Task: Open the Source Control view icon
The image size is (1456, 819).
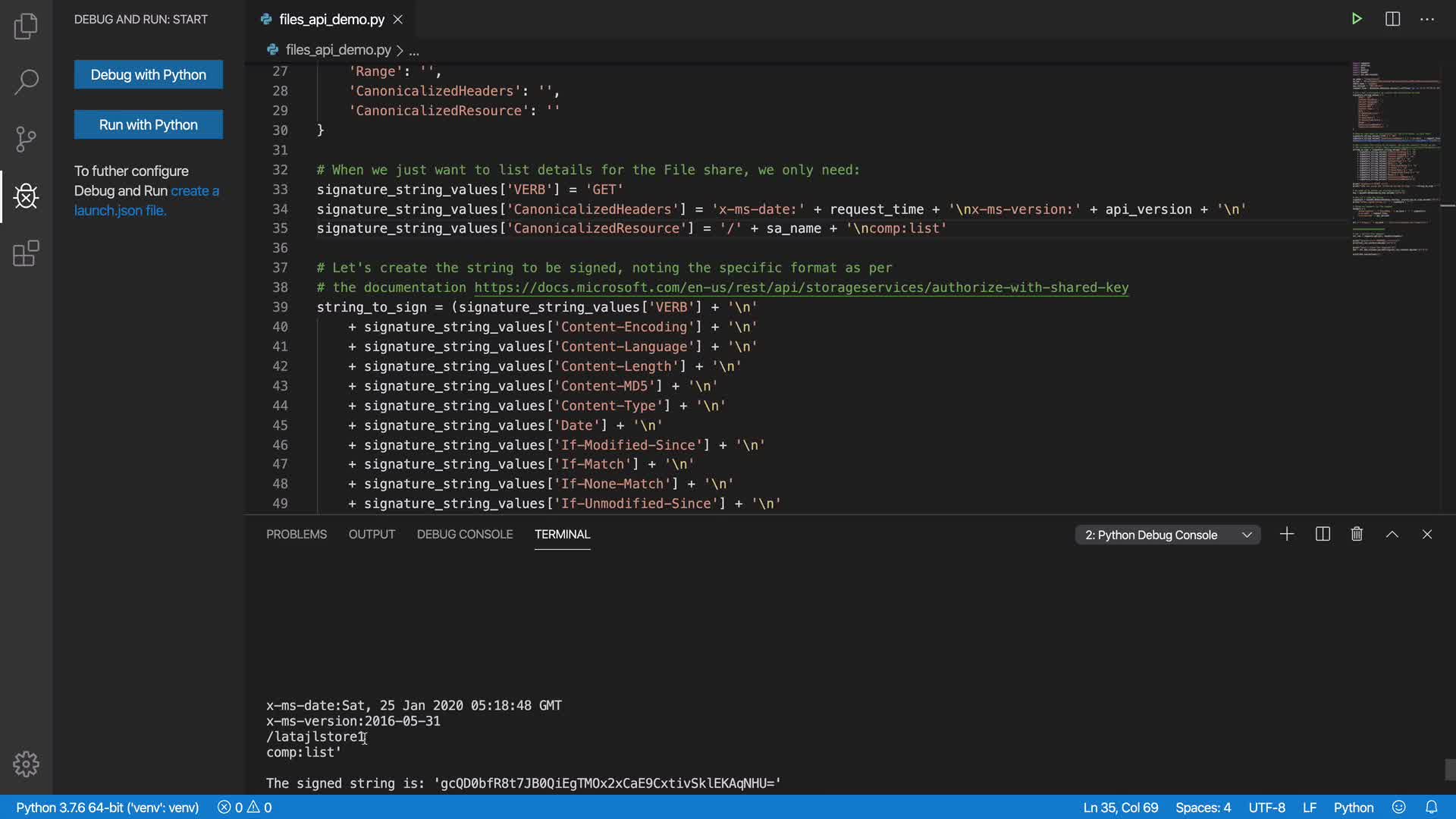Action: [26, 139]
